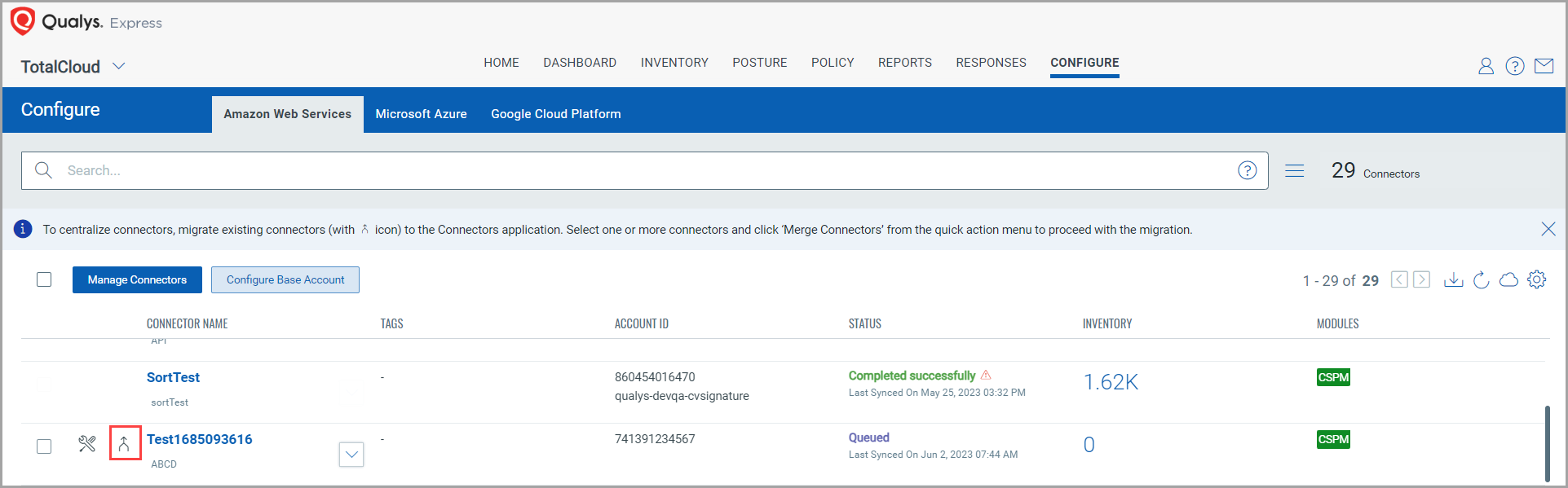Click the download icon above the table
Image resolution: width=1568 pixels, height=488 pixels.
coord(1453,280)
